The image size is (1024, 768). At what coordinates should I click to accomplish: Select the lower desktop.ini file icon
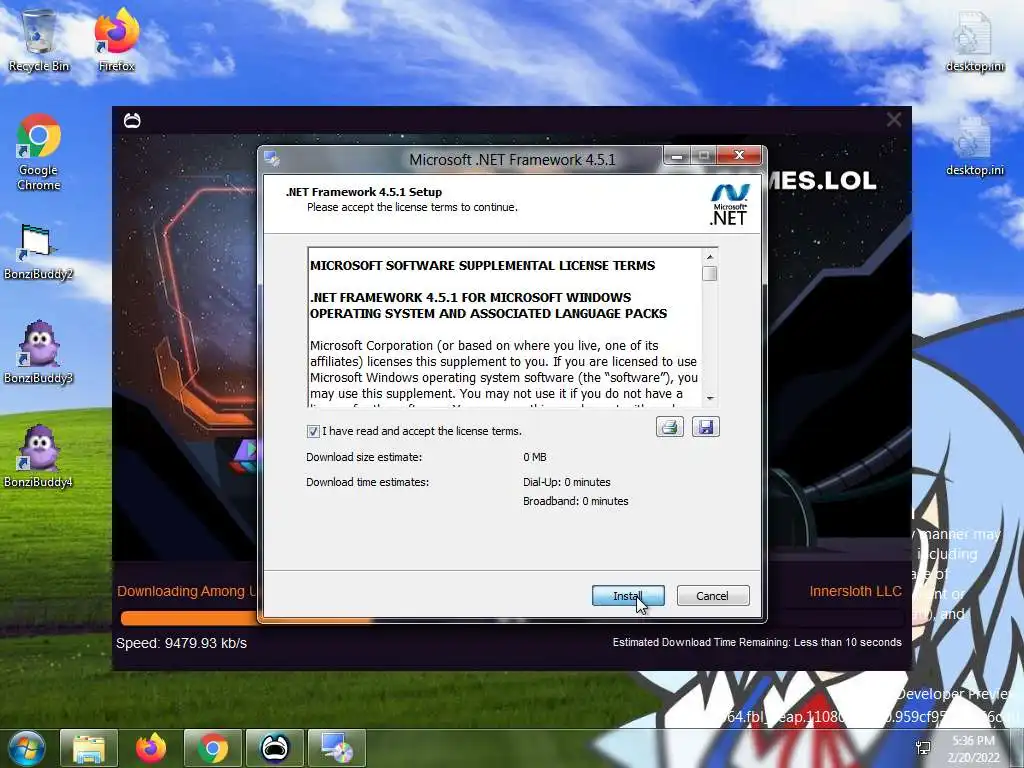(975, 146)
